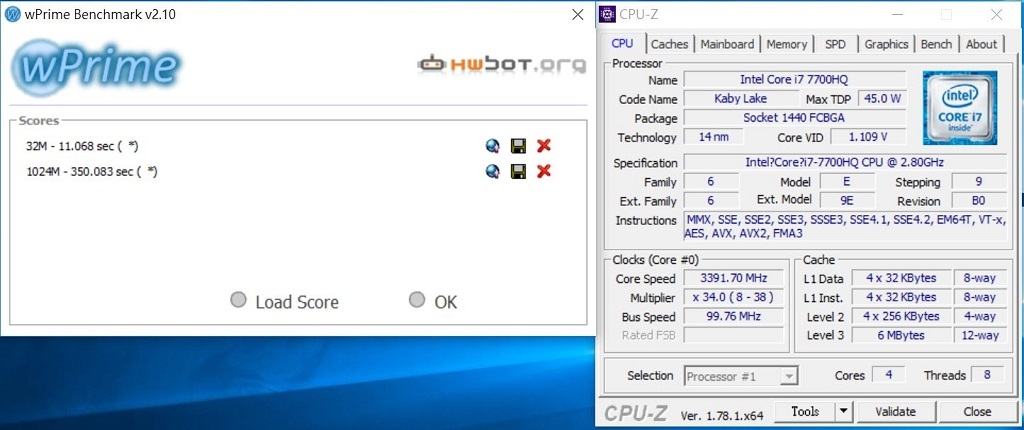Viewport: 1024px width, 430px height.
Task: Close the CPU-Z window via title bar X
Action: tap(996, 14)
